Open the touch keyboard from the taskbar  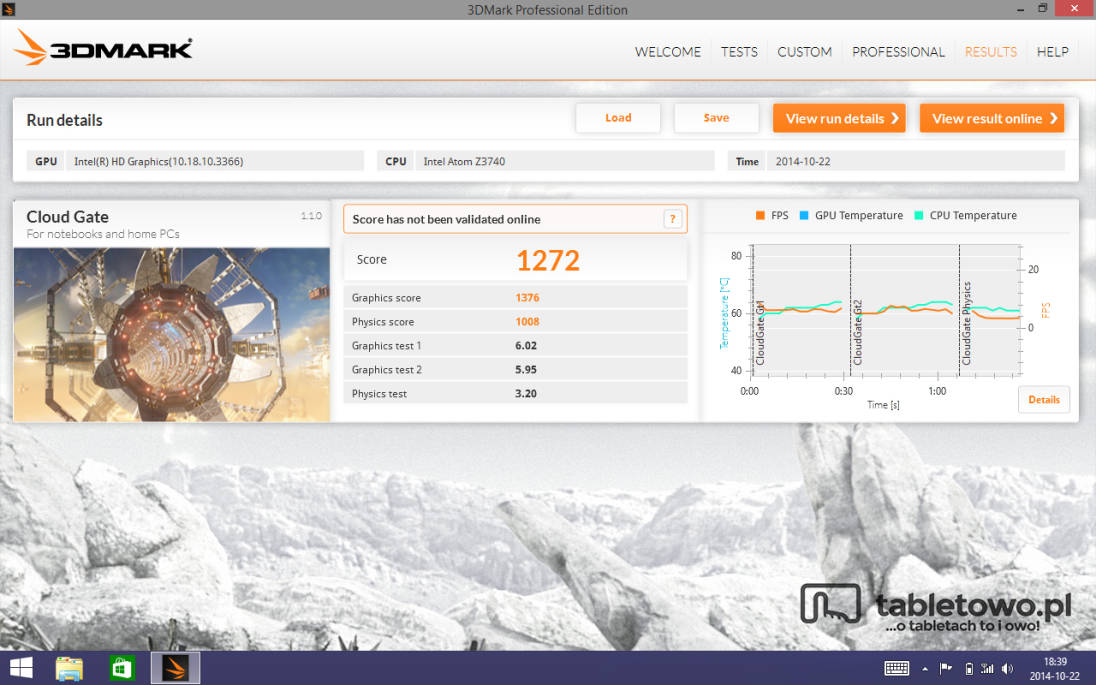(897, 669)
